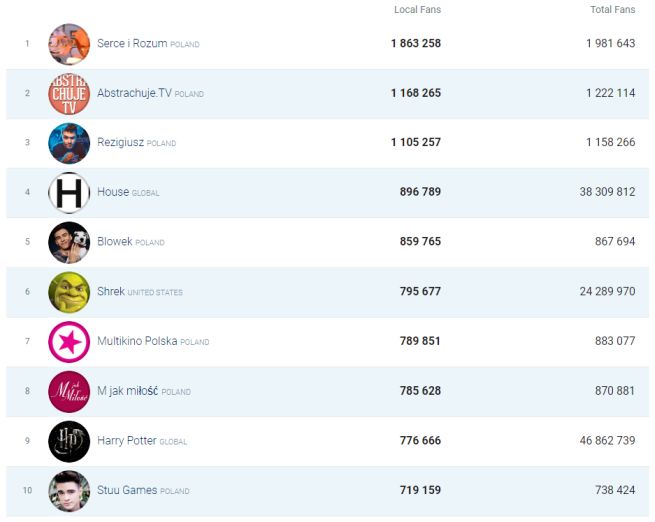Open the Harry Potter name link
Screen dimensions: 655x522
(x=127, y=441)
